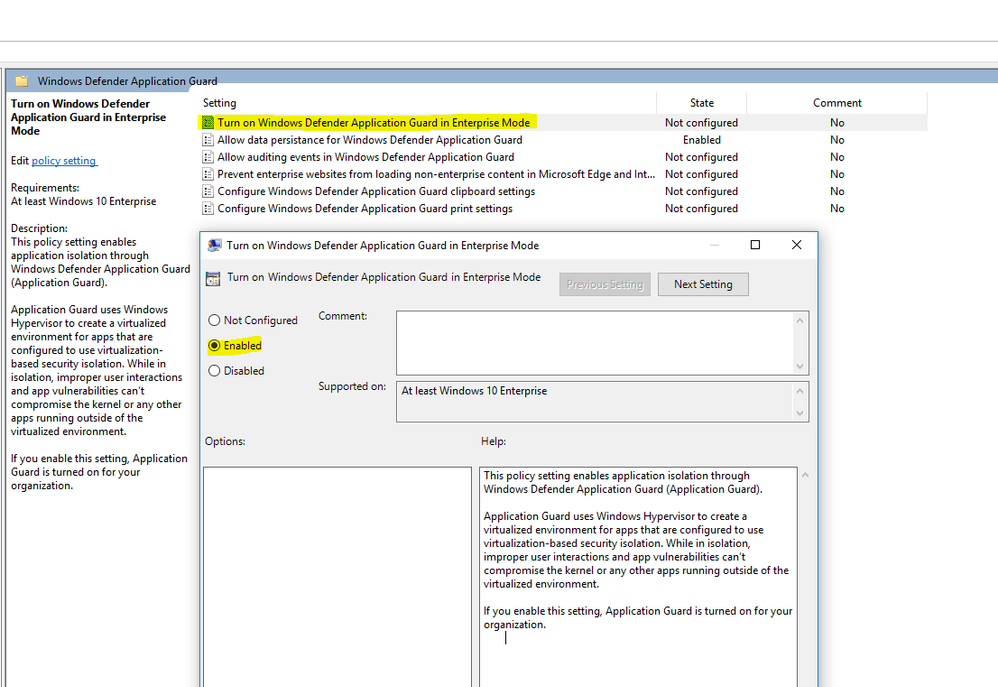Select the Disabled radio button
The width and height of the screenshot is (998, 687).
[x=214, y=371]
